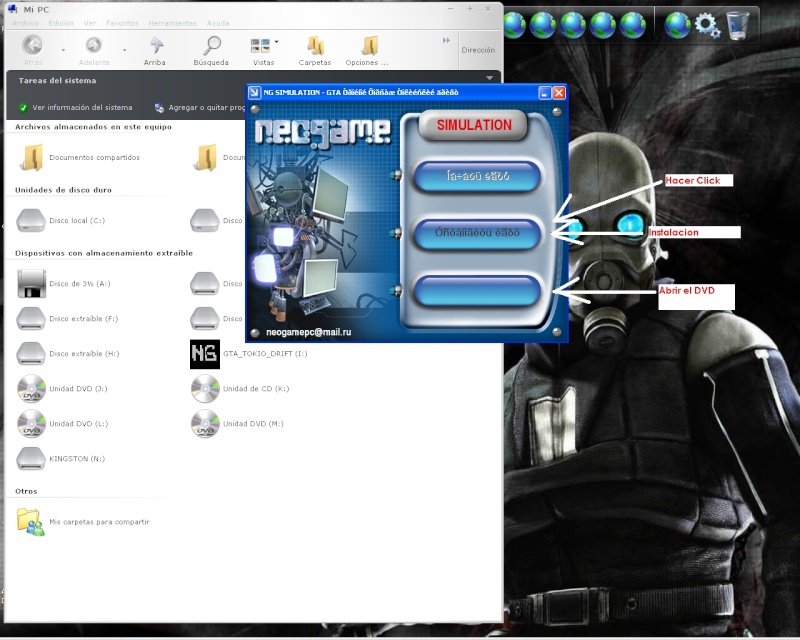Click the Atrás back arrow button
The width and height of the screenshot is (800, 640).
click(x=33, y=50)
